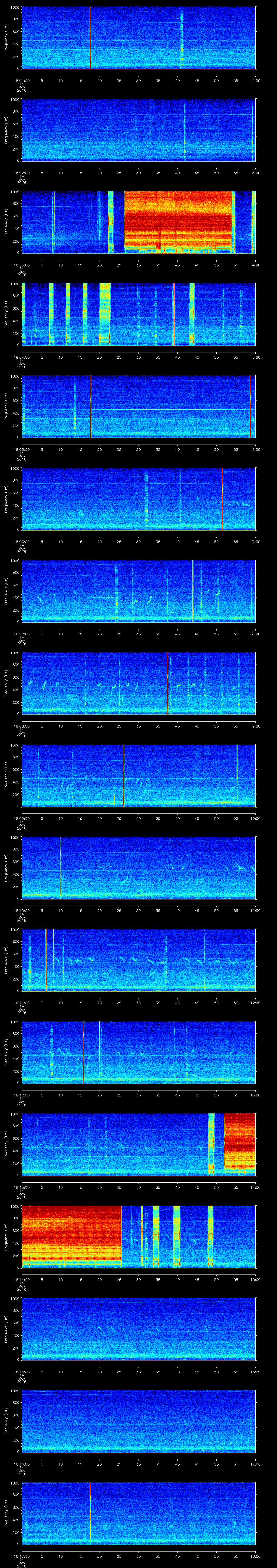This screenshot has width=277, height=1568.
Task: Click the red vertical spike in the 18:12:00 spectrogram
Action: (83, 1052)
